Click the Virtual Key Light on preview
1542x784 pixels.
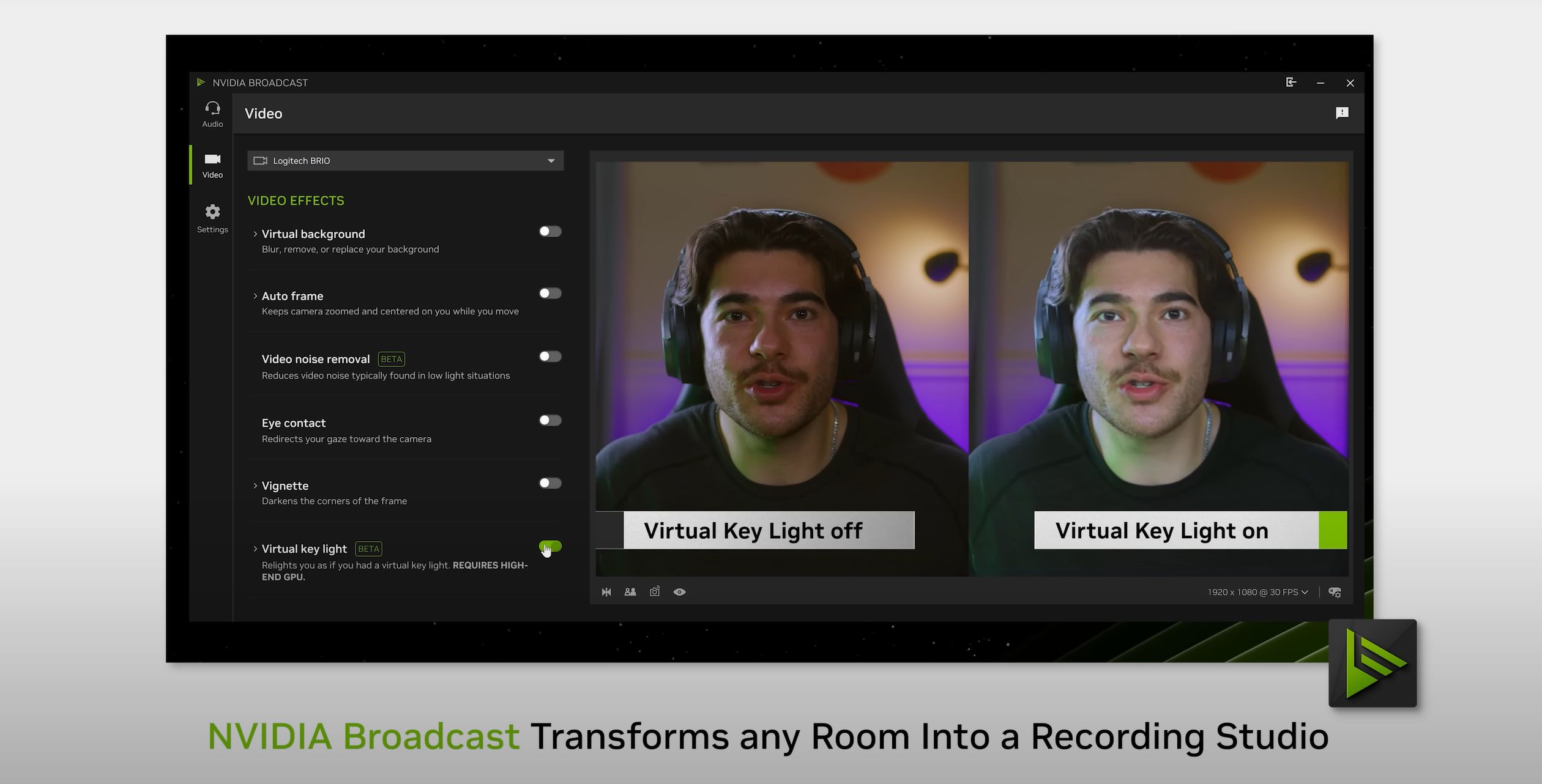1159,369
